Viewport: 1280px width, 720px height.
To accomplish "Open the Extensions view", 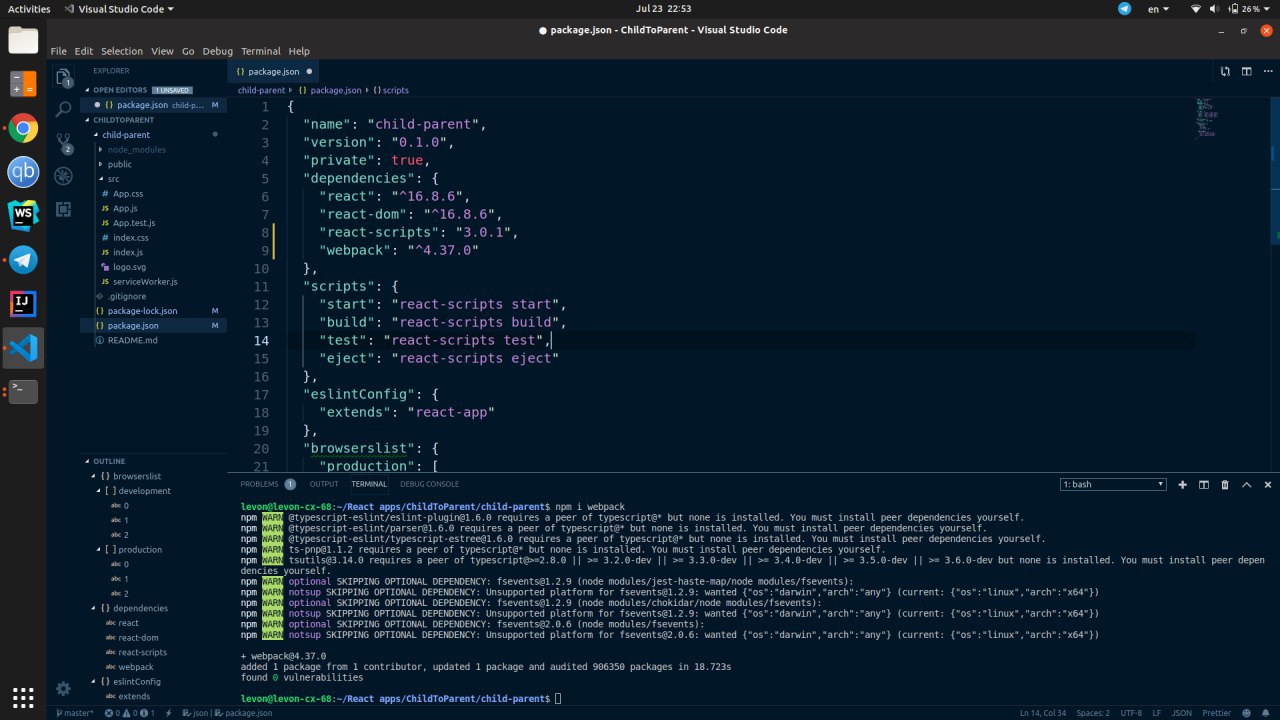I will point(63,209).
